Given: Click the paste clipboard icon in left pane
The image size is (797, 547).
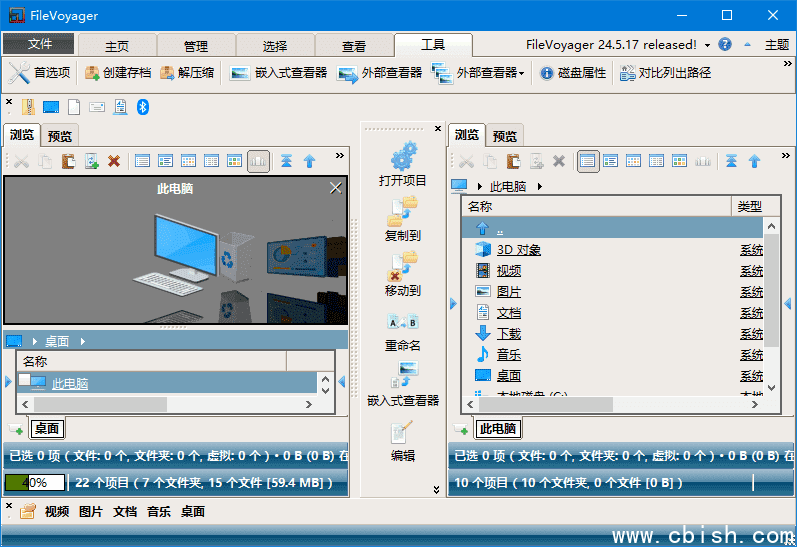Looking at the screenshot, I should [x=68, y=162].
